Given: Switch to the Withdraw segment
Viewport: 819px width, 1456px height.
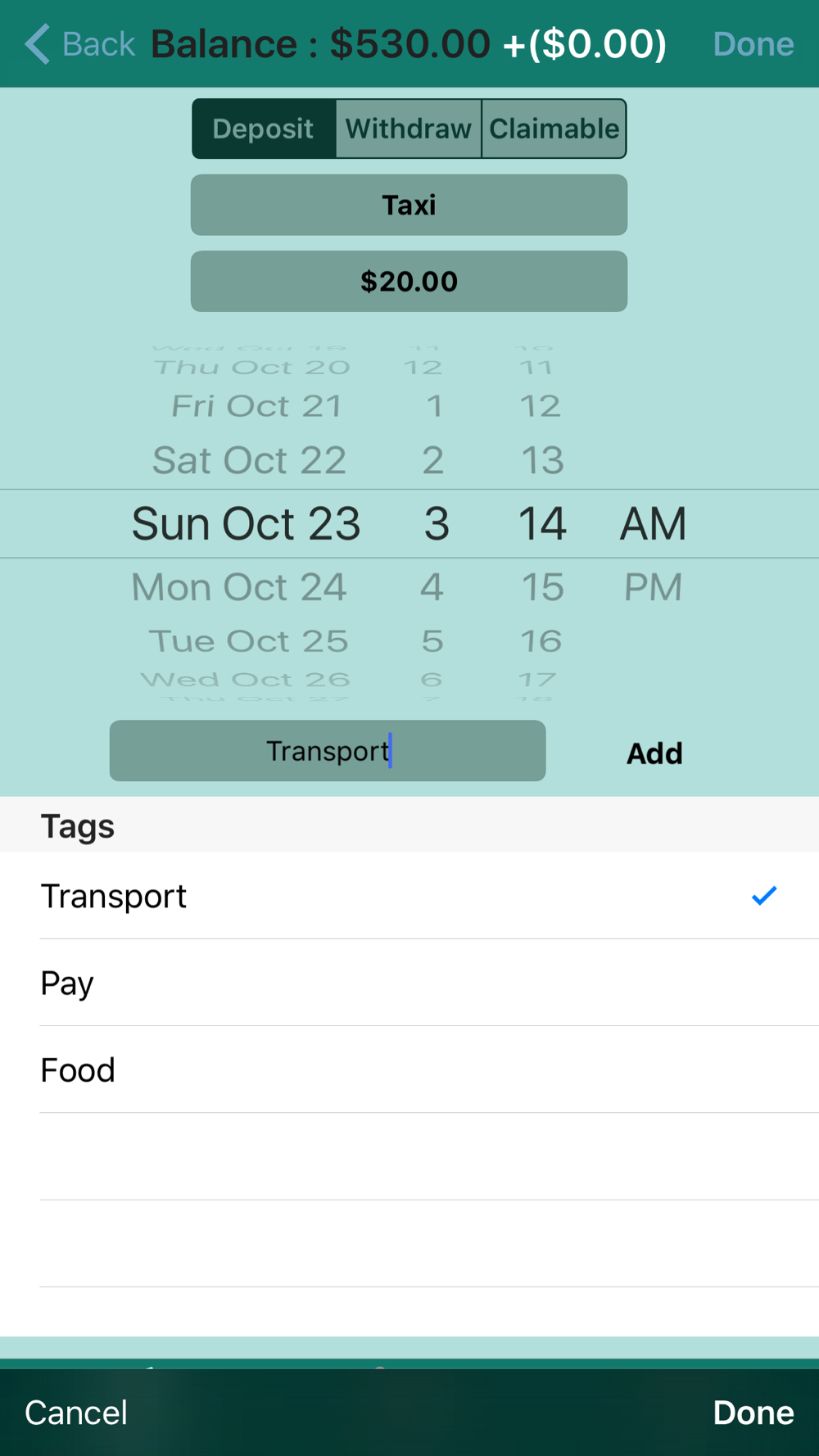Looking at the screenshot, I should (408, 129).
